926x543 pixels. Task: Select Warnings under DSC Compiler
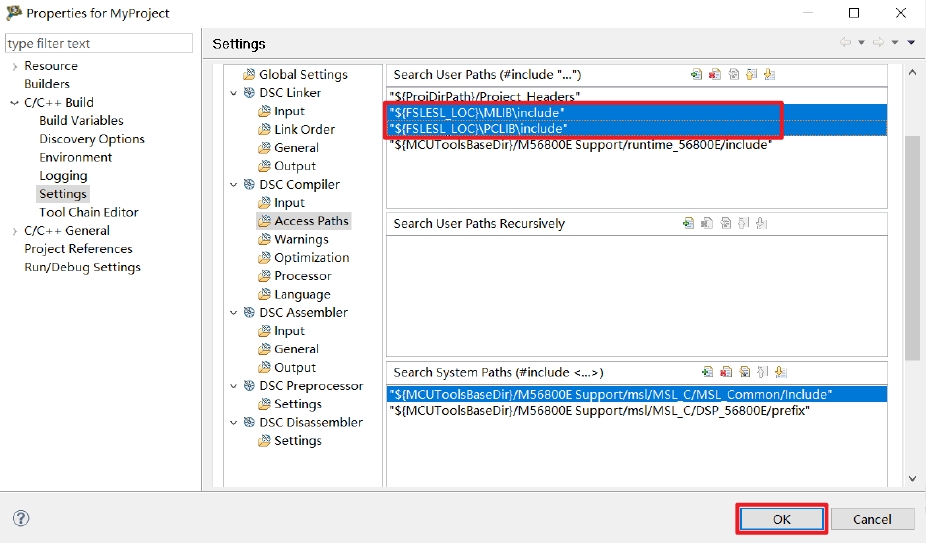point(301,239)
